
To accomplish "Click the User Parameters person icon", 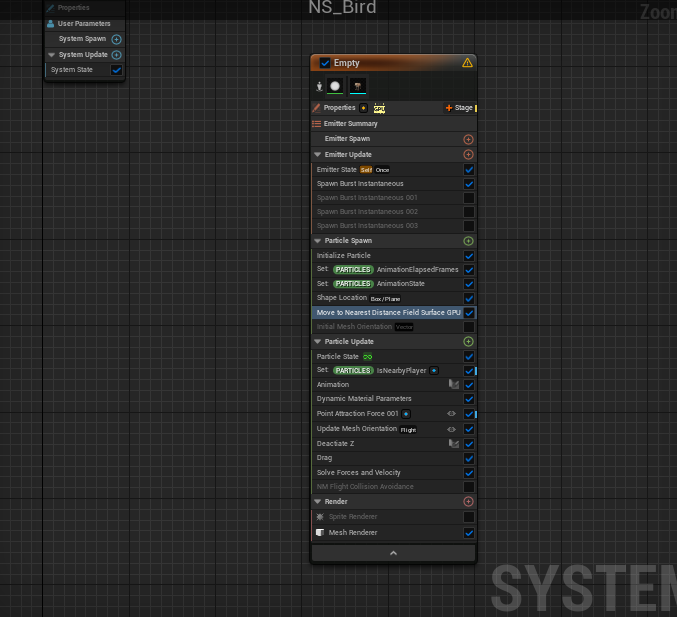I will click(51, 24).
